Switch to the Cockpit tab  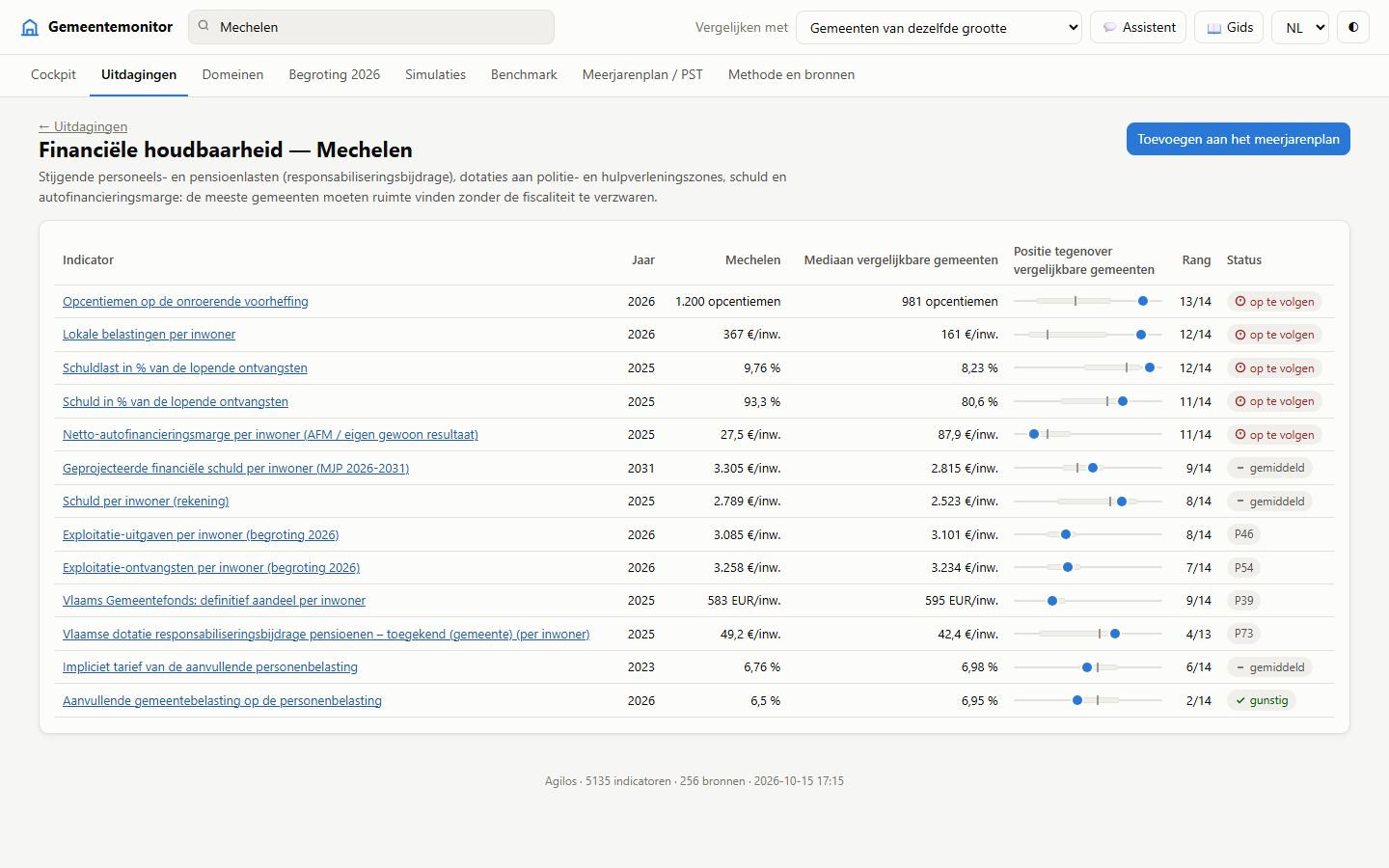pos(53,74)
